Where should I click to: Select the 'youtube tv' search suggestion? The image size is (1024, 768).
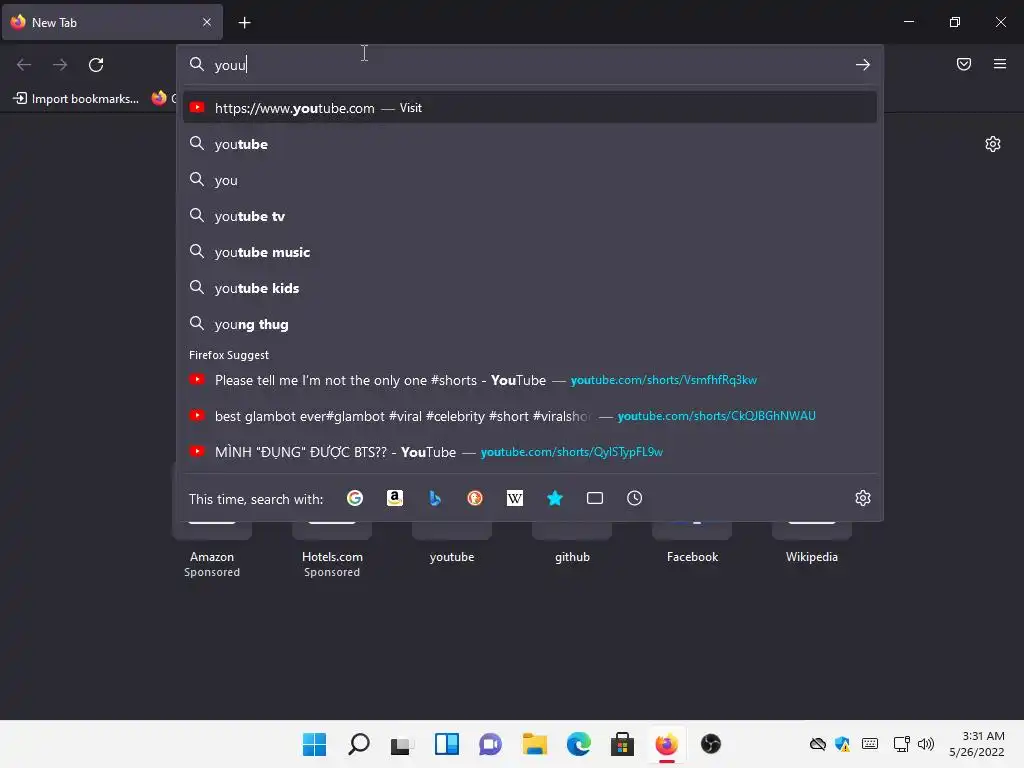530,216
